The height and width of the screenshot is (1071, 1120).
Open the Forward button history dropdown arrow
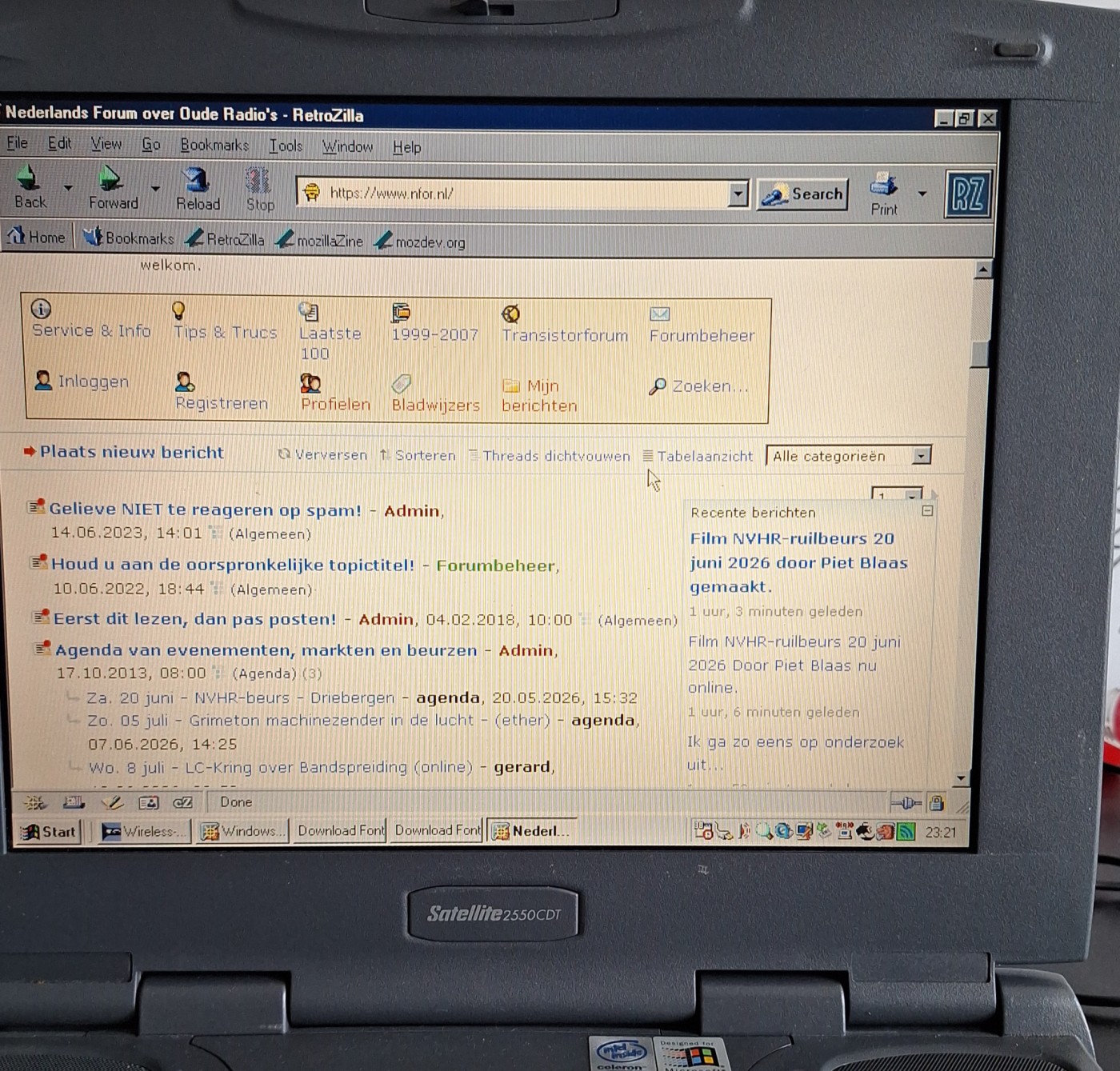(x=155, y=189)
